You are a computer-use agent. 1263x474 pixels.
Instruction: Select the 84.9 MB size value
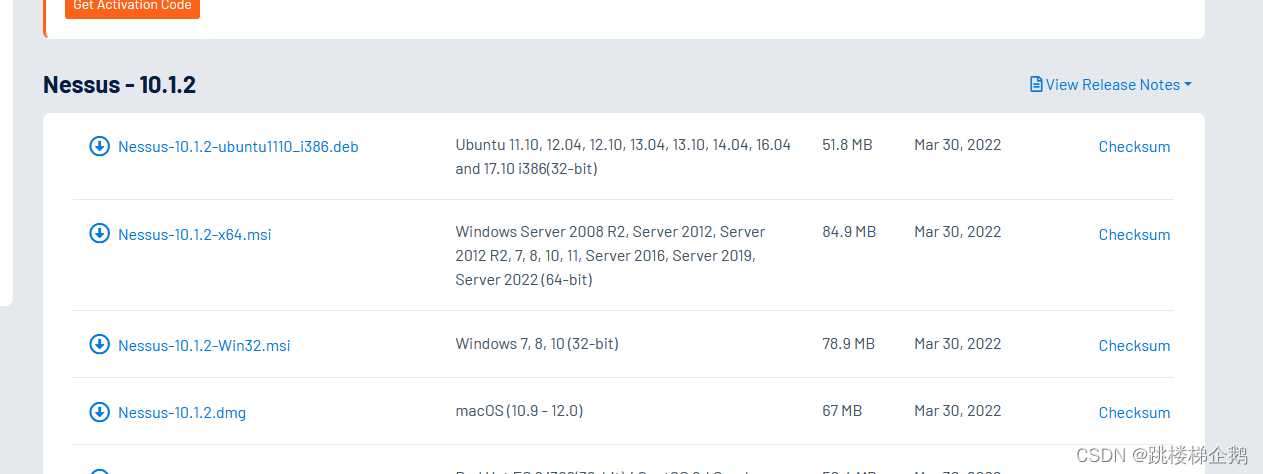(x=849, y=232)
